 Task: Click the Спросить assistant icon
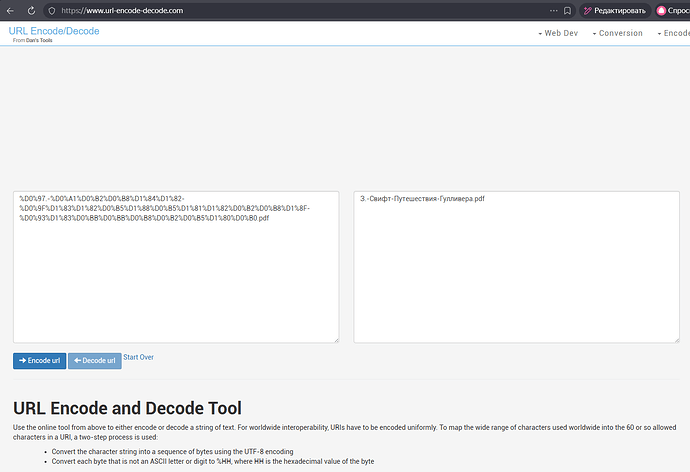(661, 10)
